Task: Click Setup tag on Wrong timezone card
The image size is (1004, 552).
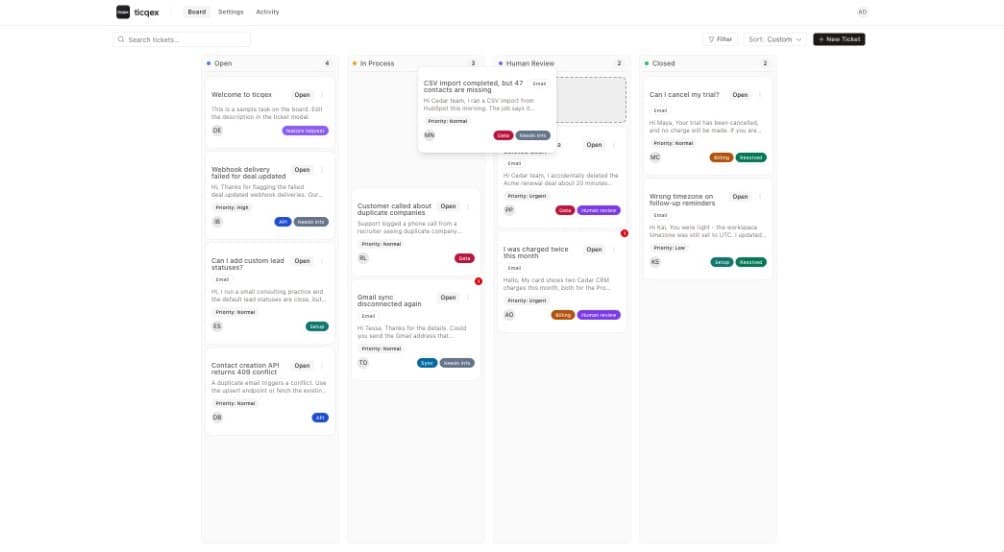Action: click(722, 263)
